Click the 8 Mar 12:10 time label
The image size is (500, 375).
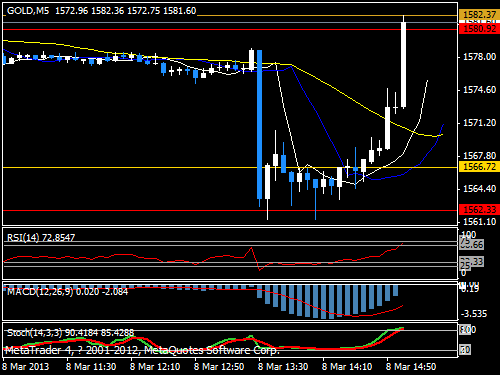[x=155, y=367]
